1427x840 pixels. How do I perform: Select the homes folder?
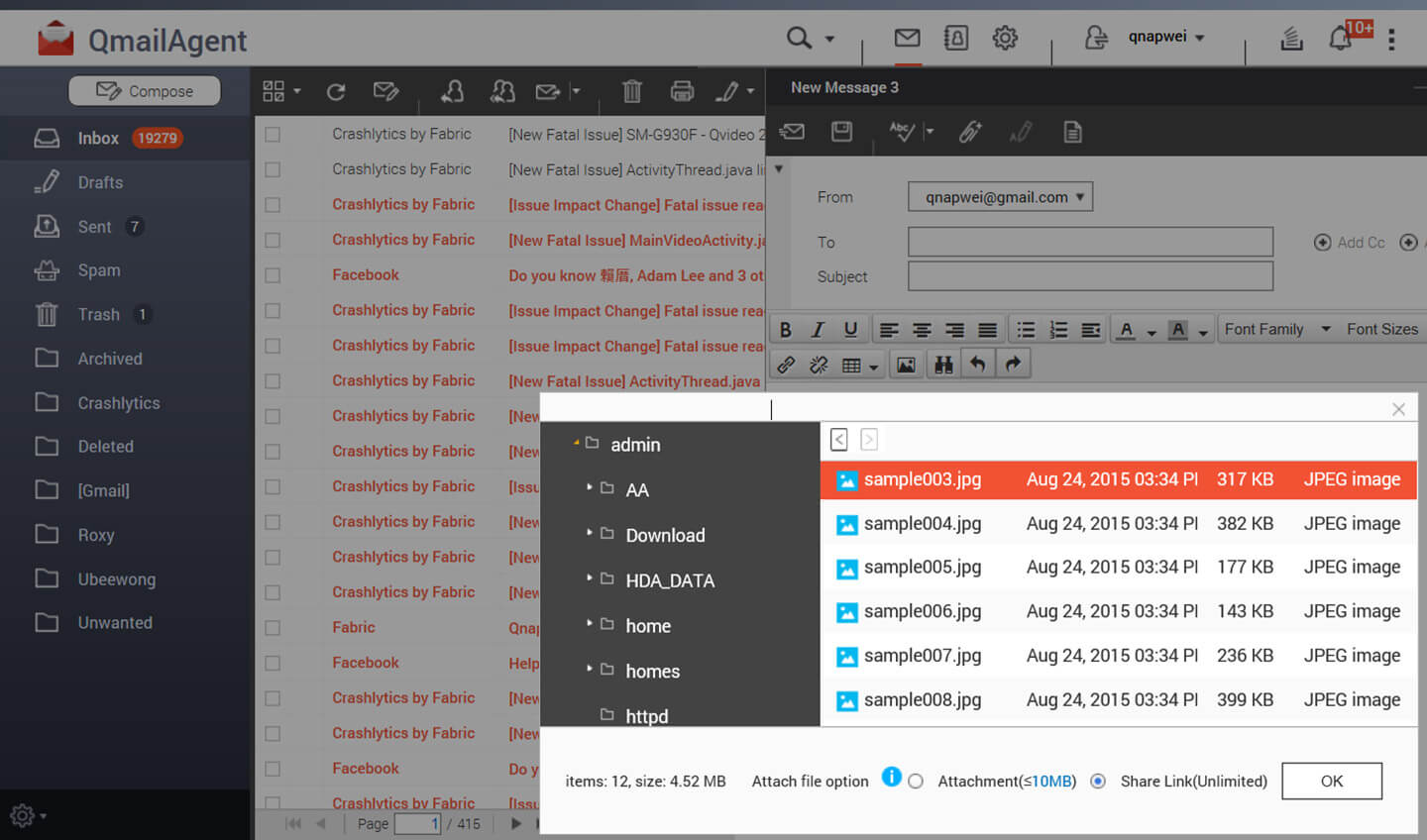(652, 671)
